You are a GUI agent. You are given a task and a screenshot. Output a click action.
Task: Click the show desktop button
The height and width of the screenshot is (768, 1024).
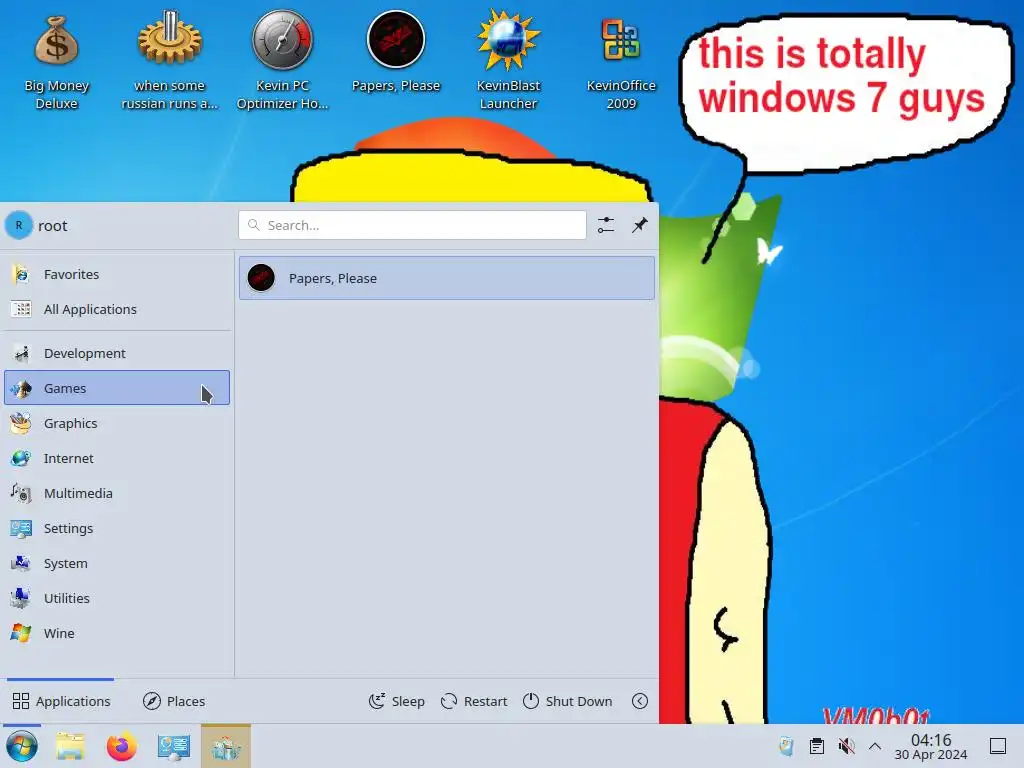click(998, 746)
